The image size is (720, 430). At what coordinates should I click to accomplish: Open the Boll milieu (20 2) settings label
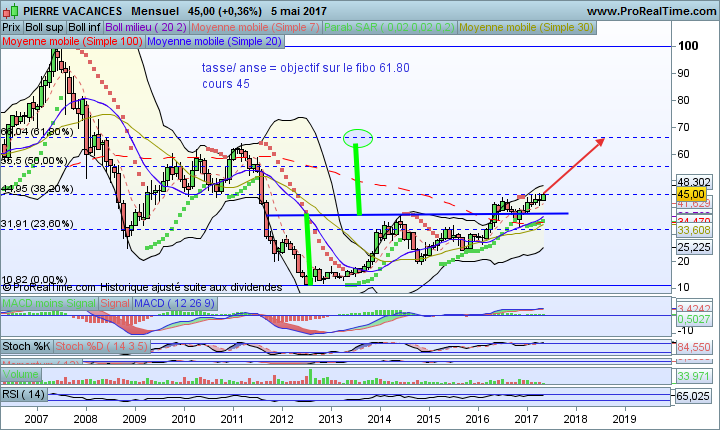point(146,27)
